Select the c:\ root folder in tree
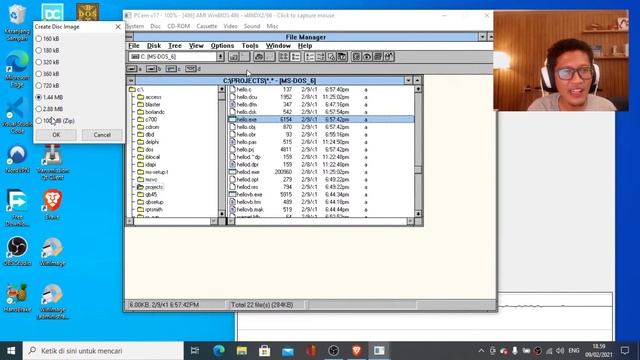The width and height of the screenshot is (640, 360). click(x=136, y=89)
